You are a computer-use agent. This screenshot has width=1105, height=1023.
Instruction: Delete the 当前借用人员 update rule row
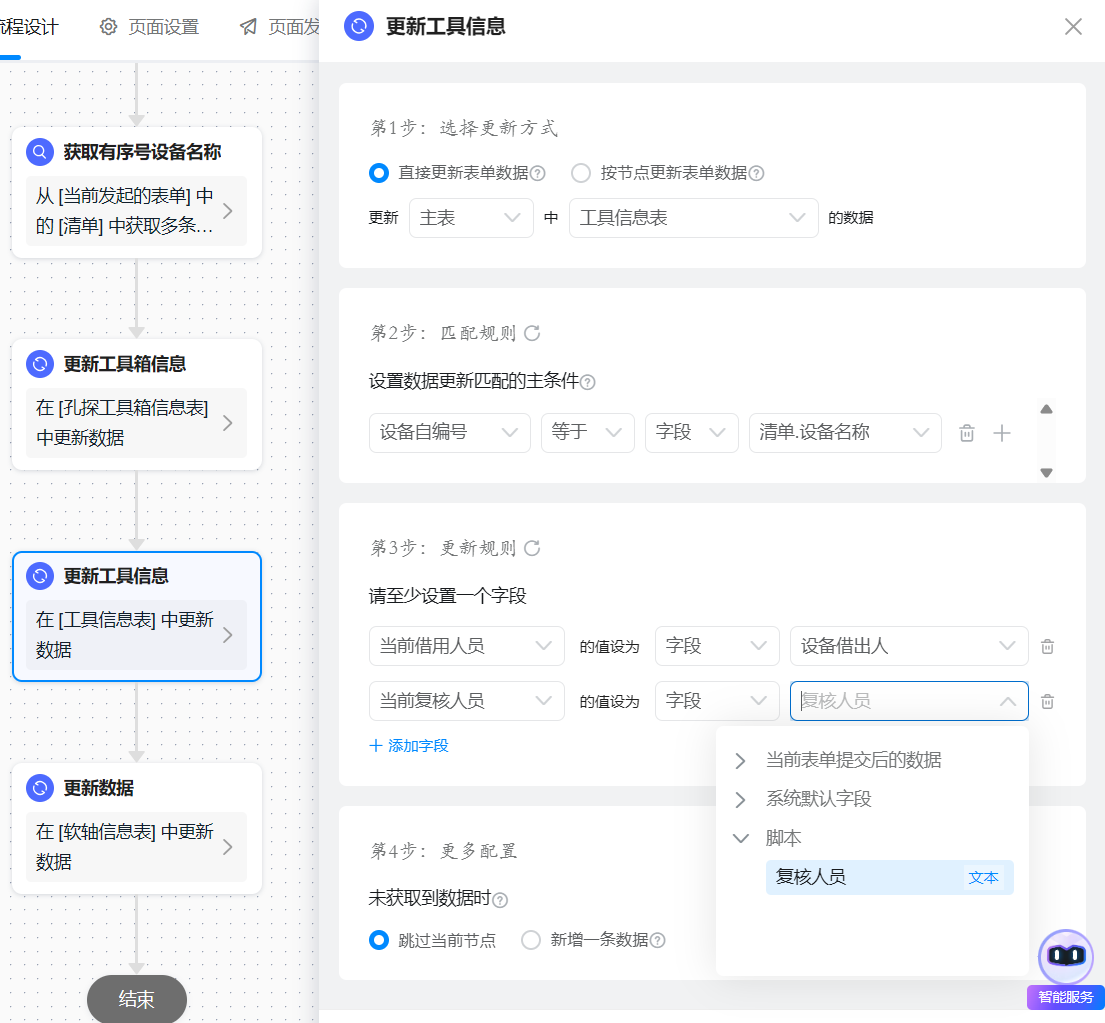click(1047, 646)
